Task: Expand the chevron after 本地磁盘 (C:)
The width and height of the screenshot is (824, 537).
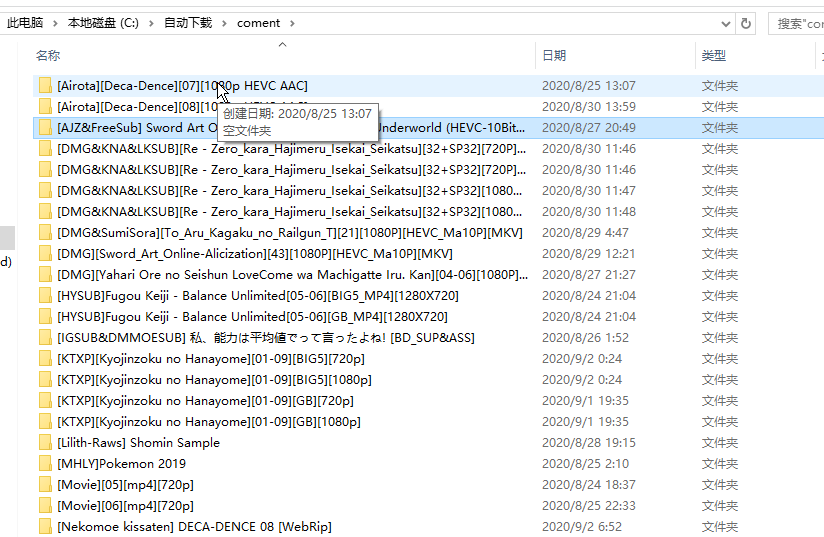Action: [151, 23]
